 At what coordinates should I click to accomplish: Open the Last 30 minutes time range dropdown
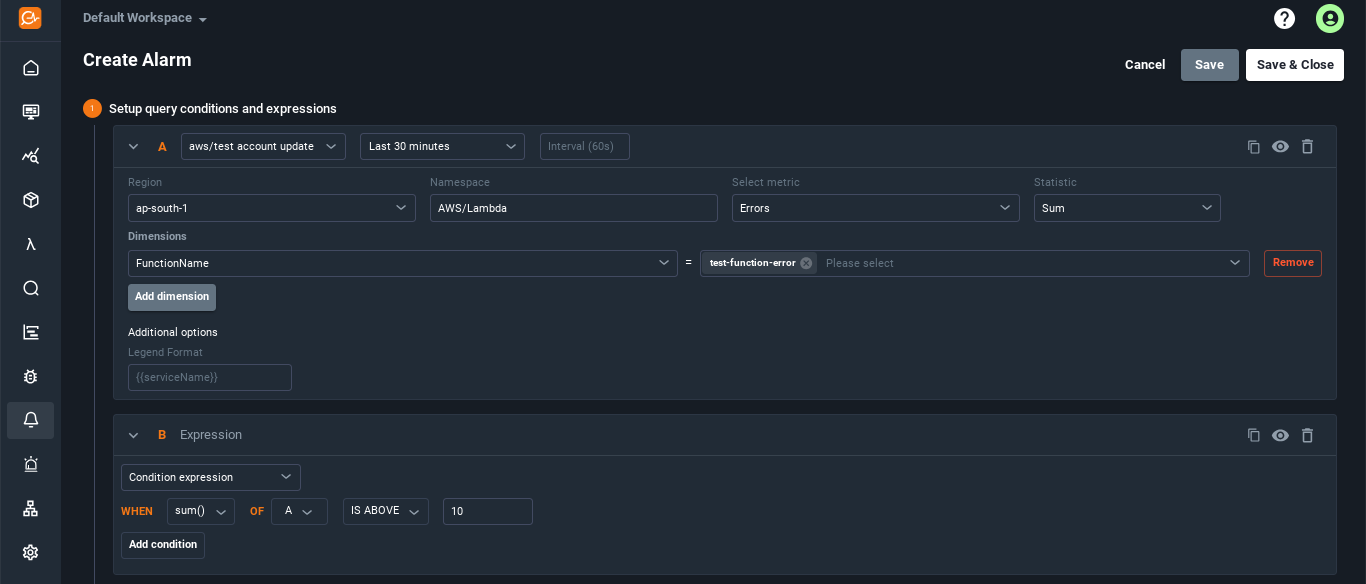(442, 146)
